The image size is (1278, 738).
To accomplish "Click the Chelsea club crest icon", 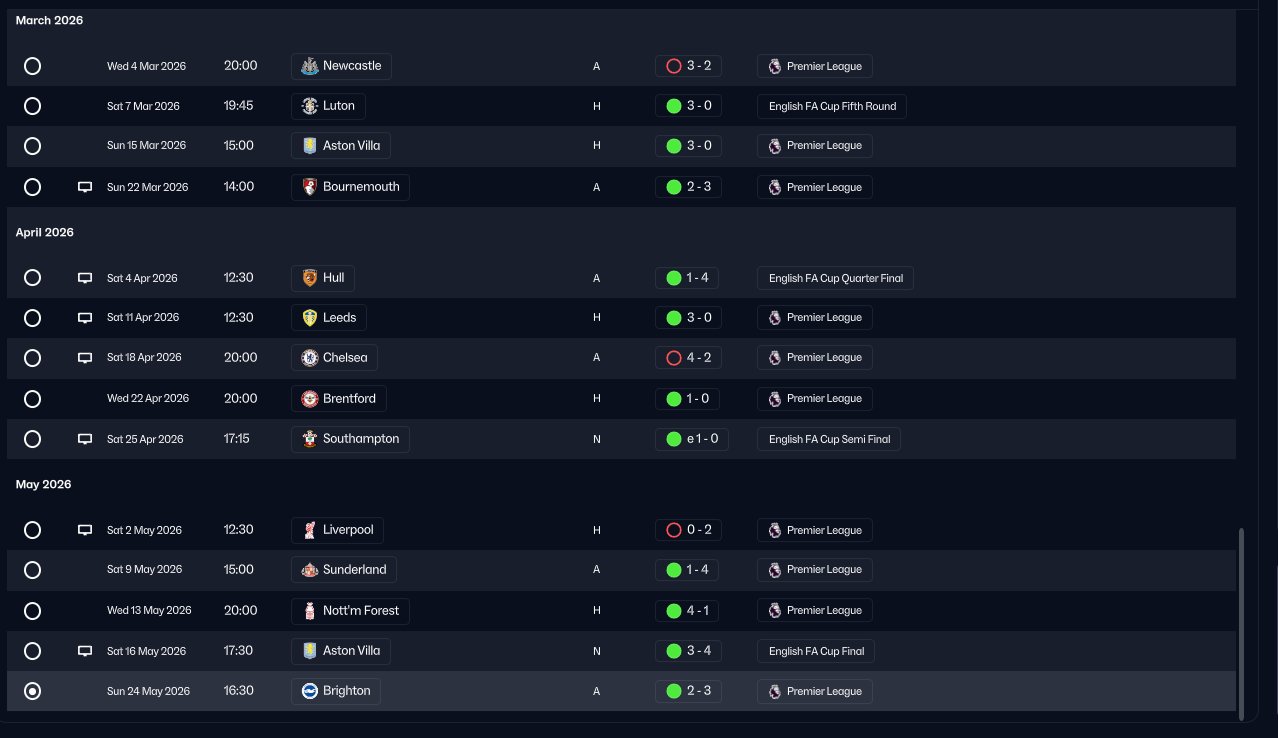I will tap(310, 358).
